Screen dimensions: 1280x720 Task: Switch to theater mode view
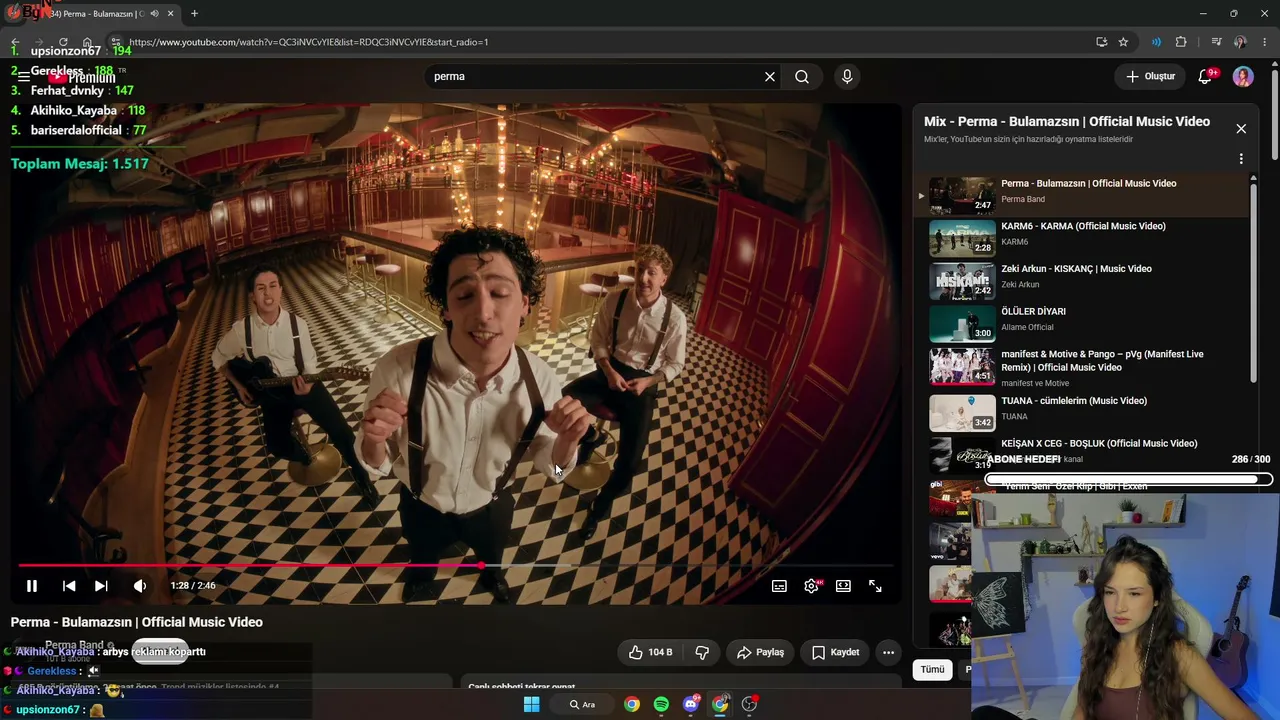click(843, 586)
